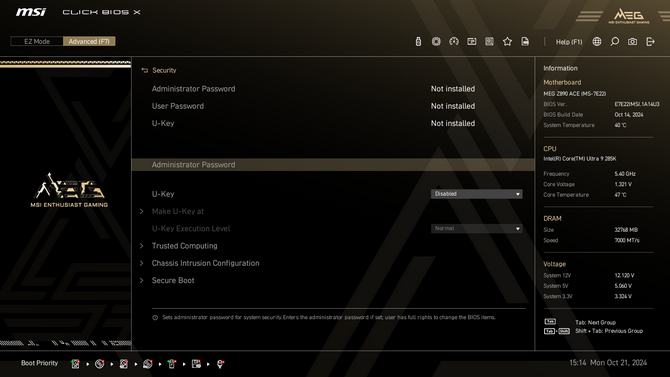Open the U-Key Execution Level Normal dropdown
This screenshot has width=670, height=377.
point(476,229)
